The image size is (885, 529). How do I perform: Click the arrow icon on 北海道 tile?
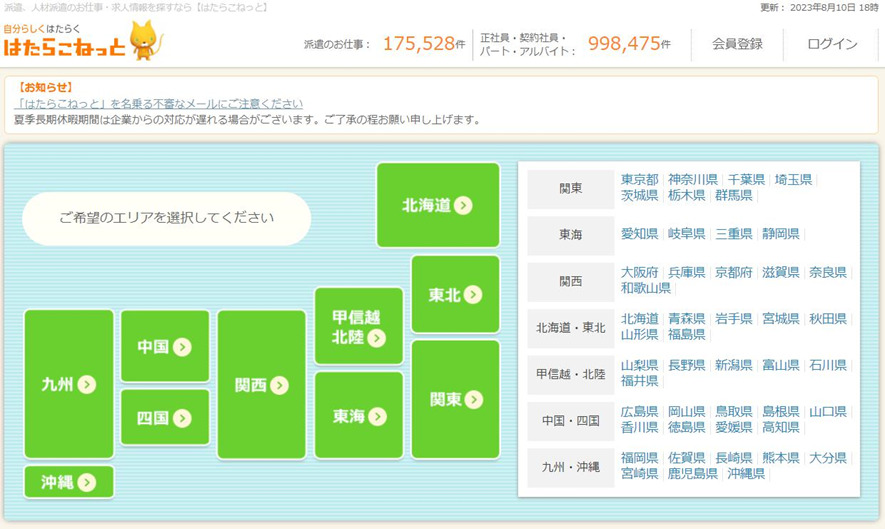463,206
